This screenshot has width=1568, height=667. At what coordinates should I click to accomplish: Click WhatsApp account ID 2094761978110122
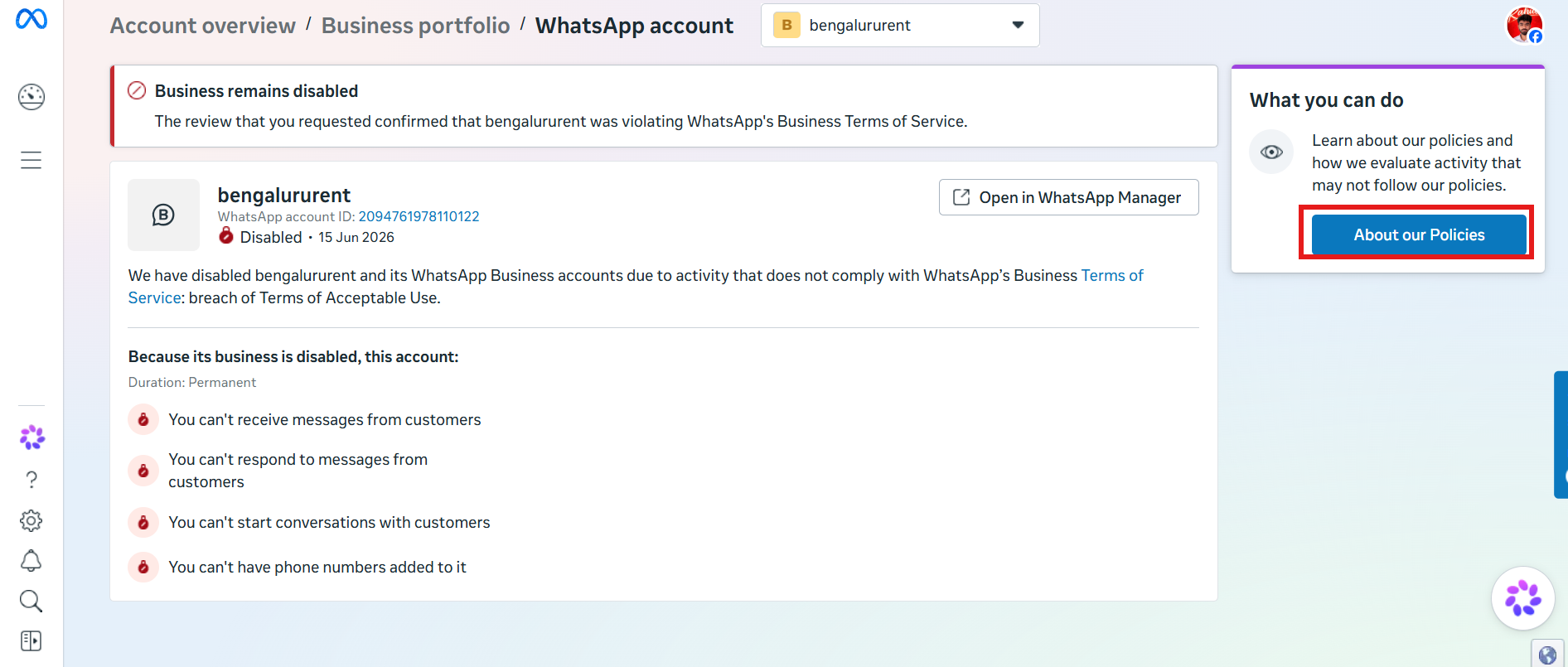click(x=419, y=216)
